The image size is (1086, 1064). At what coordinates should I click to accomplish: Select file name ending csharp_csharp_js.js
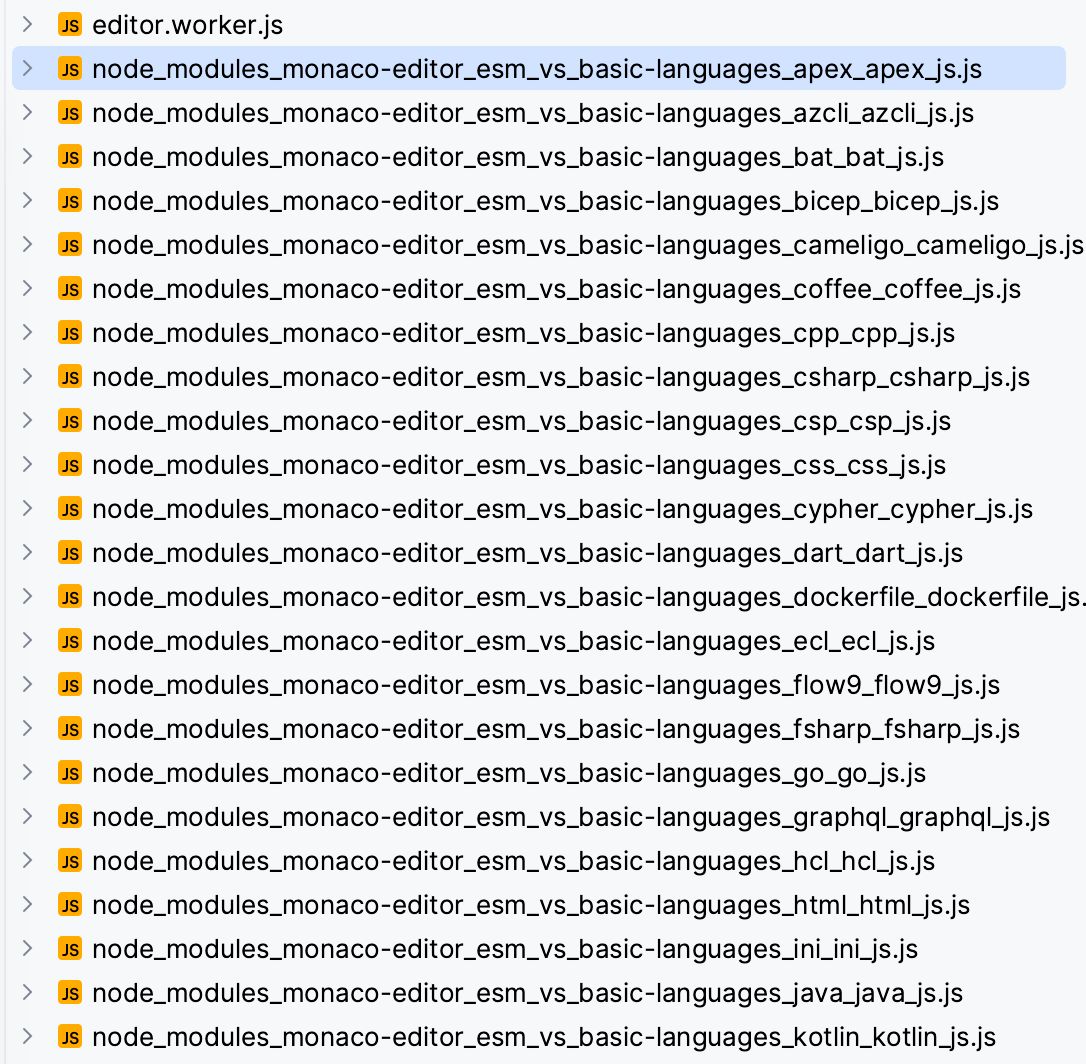(x=561, y=378)
